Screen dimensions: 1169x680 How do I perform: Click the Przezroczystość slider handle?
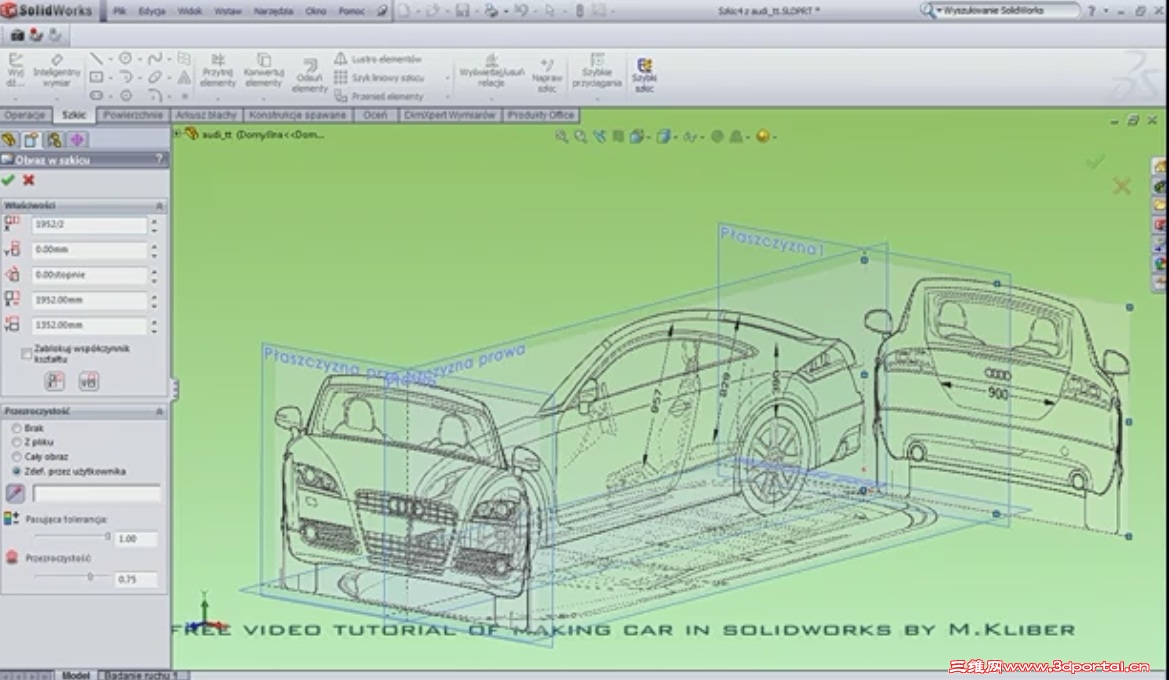[x=90, y=576]
